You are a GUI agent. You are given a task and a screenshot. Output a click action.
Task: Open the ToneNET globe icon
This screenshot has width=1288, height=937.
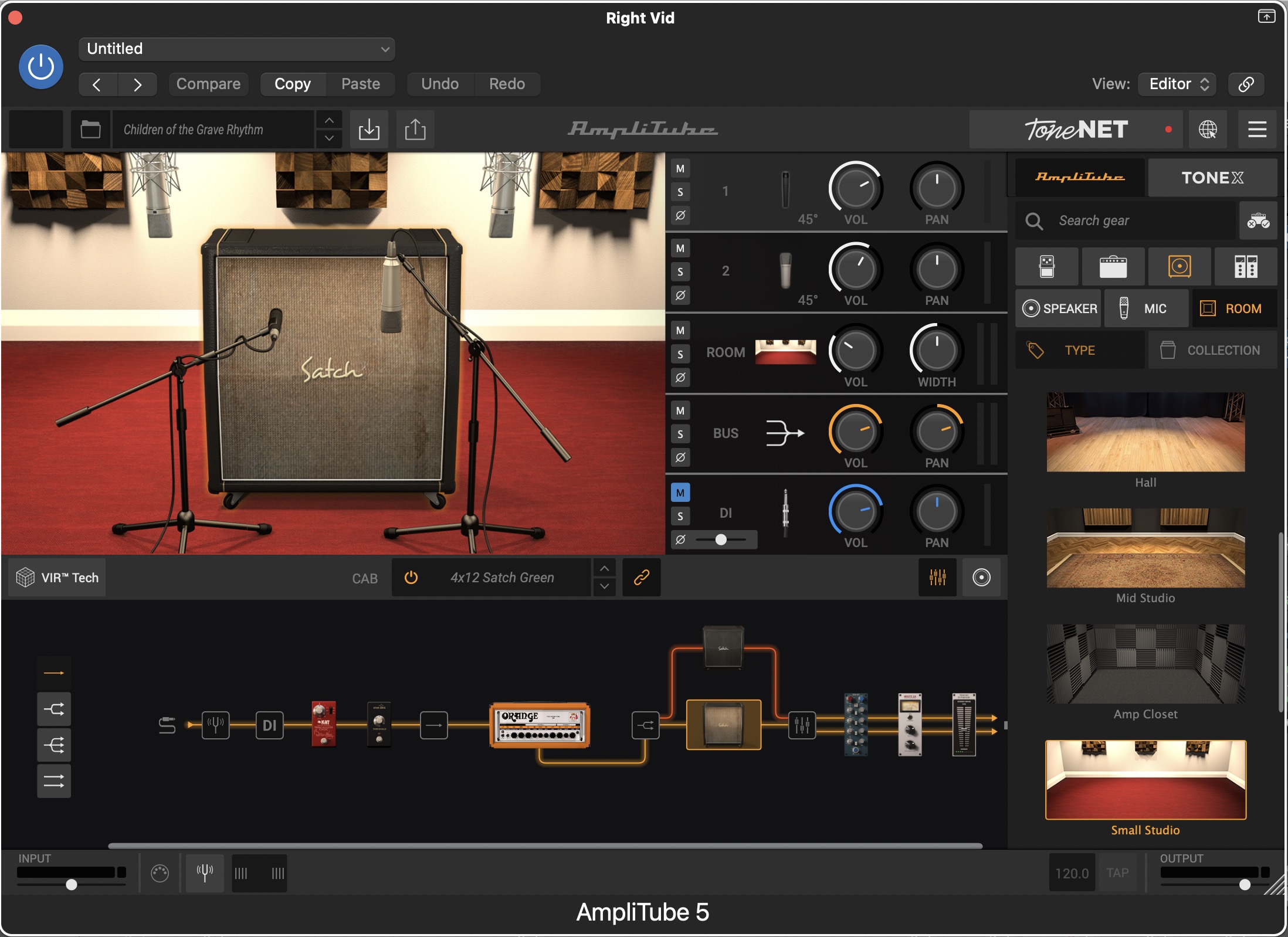tap(1207, 130)
